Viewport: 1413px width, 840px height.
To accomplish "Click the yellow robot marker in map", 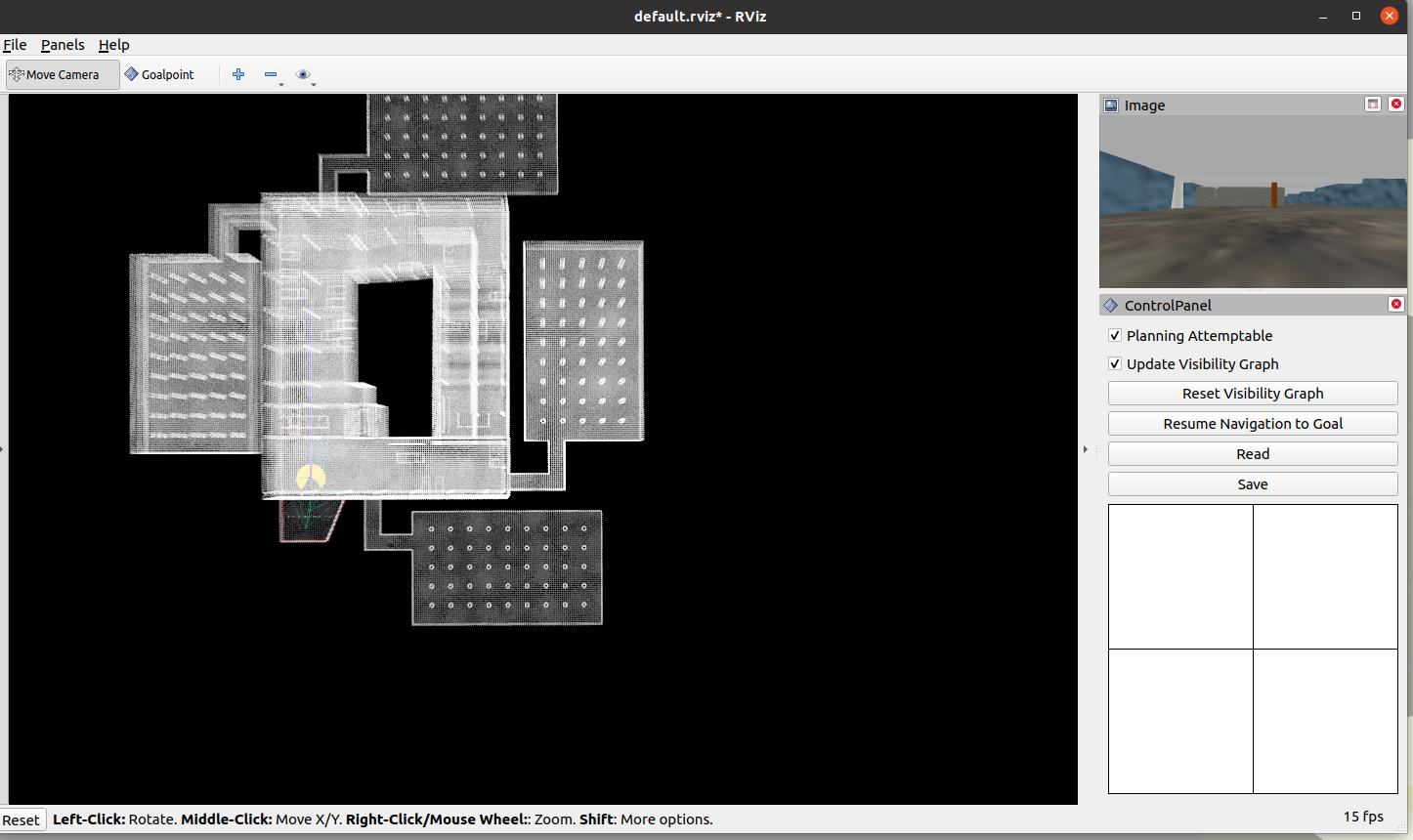I will pyautogui.click(x=311, y=478).
